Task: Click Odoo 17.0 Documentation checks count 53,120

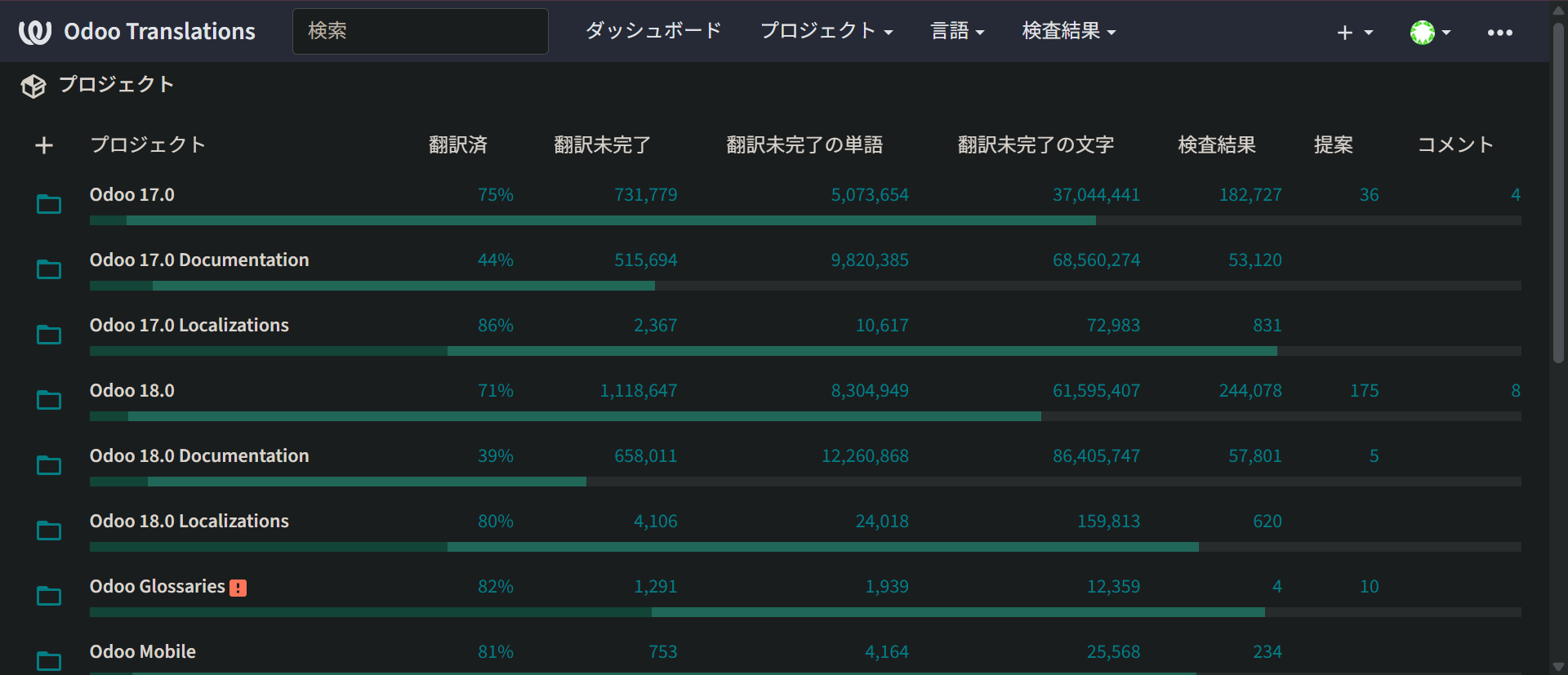Action: pyautogui.click(x=1255, y=260)
